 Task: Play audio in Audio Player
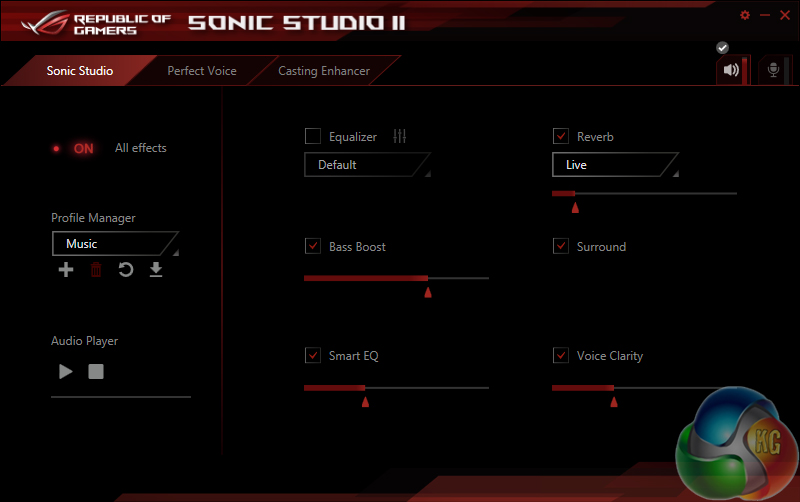click(x=65, y=371)
